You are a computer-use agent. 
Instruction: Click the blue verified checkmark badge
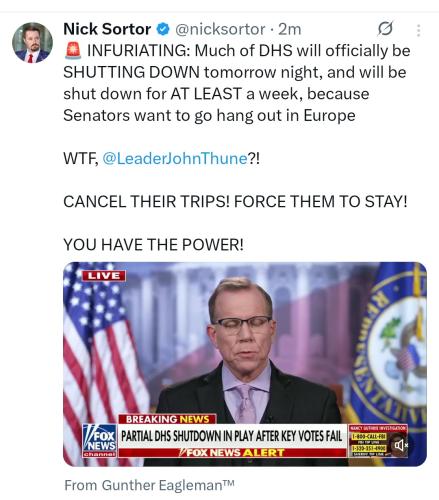coord(163,29)
